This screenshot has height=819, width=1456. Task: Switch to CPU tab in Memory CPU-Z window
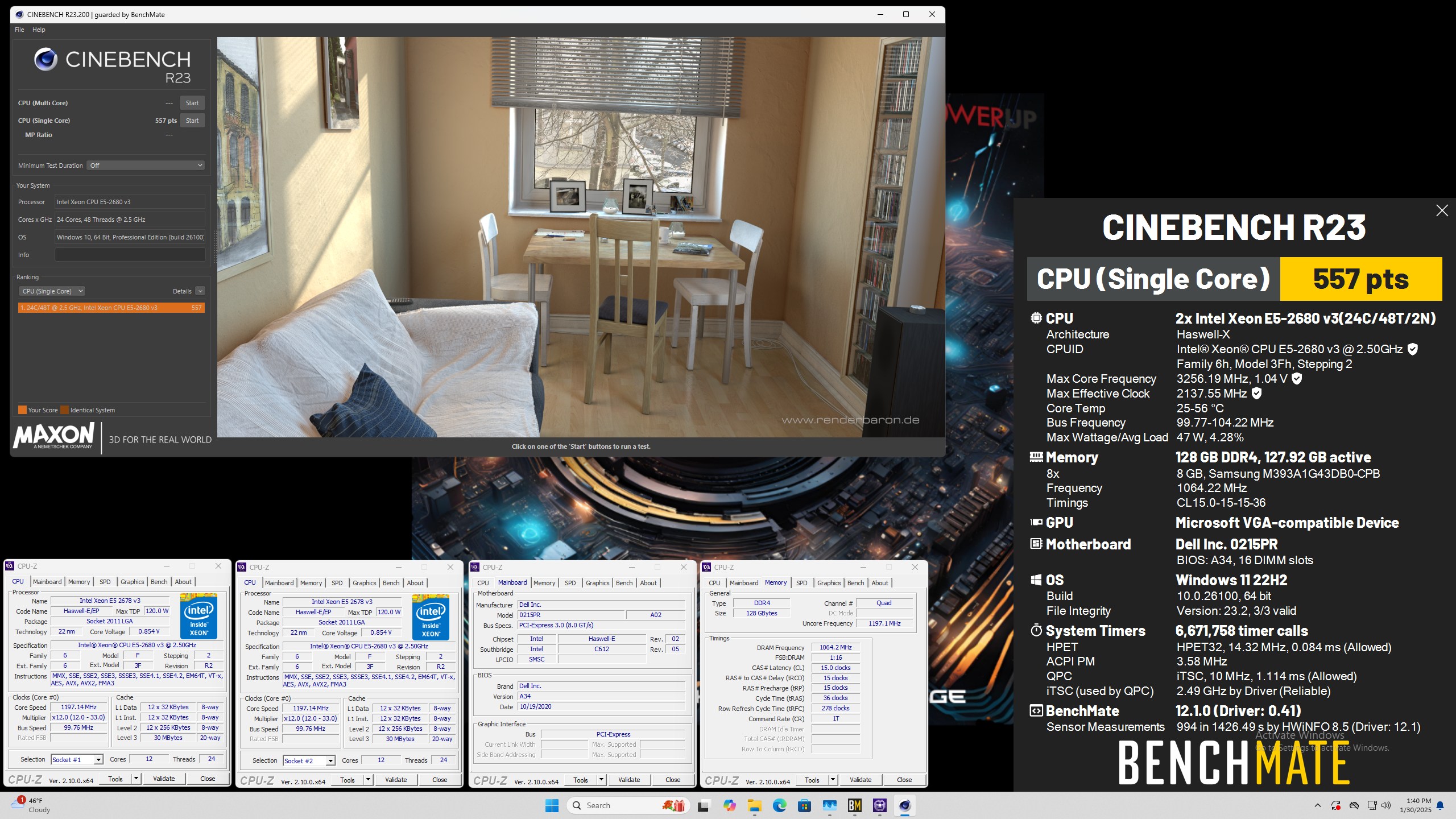tap(715, 583)
